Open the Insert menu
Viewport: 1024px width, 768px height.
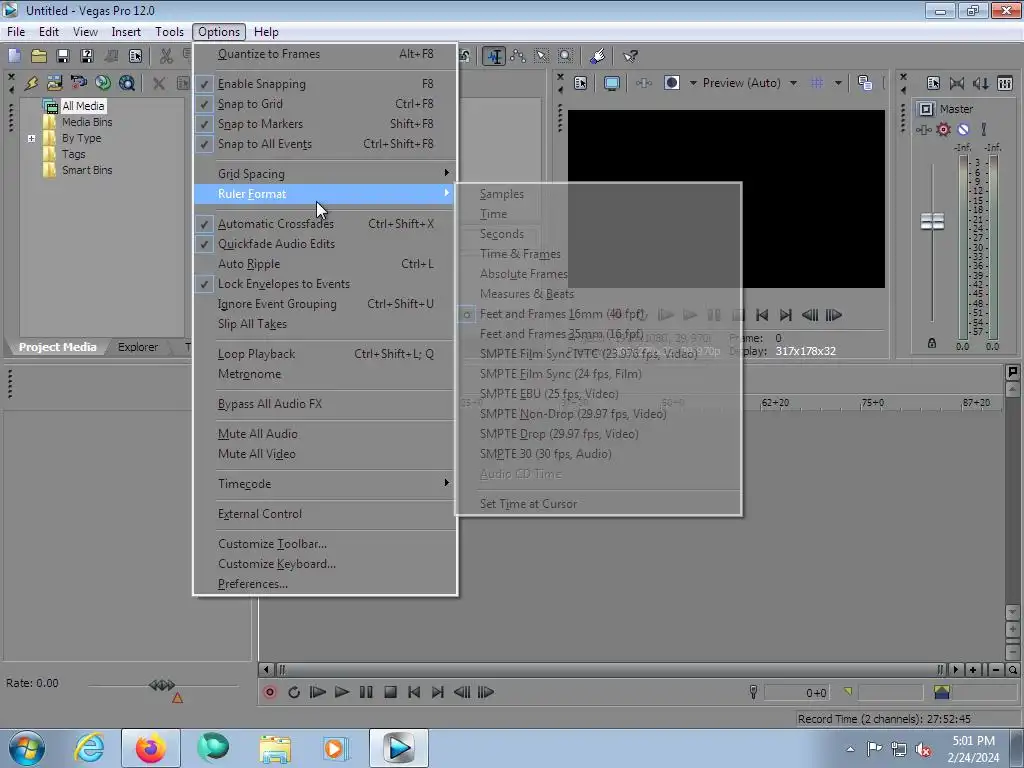coord(126,31)
